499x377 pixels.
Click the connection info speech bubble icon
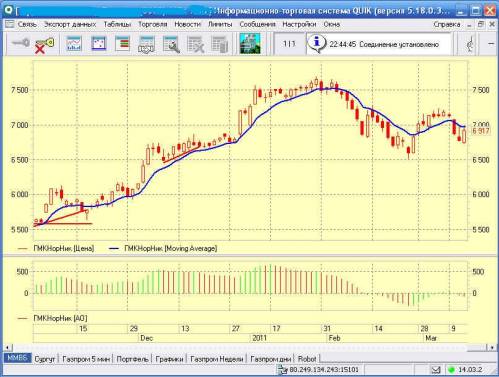point(316,44)
